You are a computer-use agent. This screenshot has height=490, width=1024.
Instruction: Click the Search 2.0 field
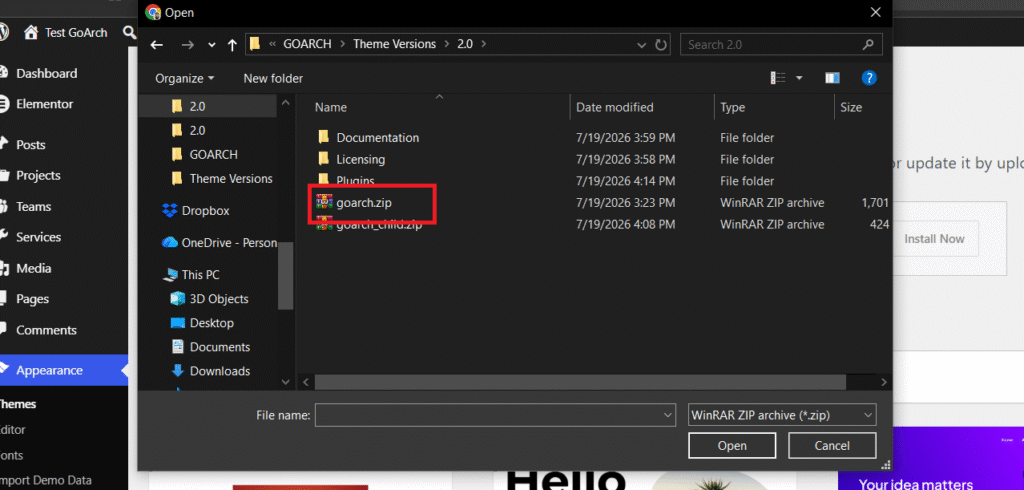point(781,45)
